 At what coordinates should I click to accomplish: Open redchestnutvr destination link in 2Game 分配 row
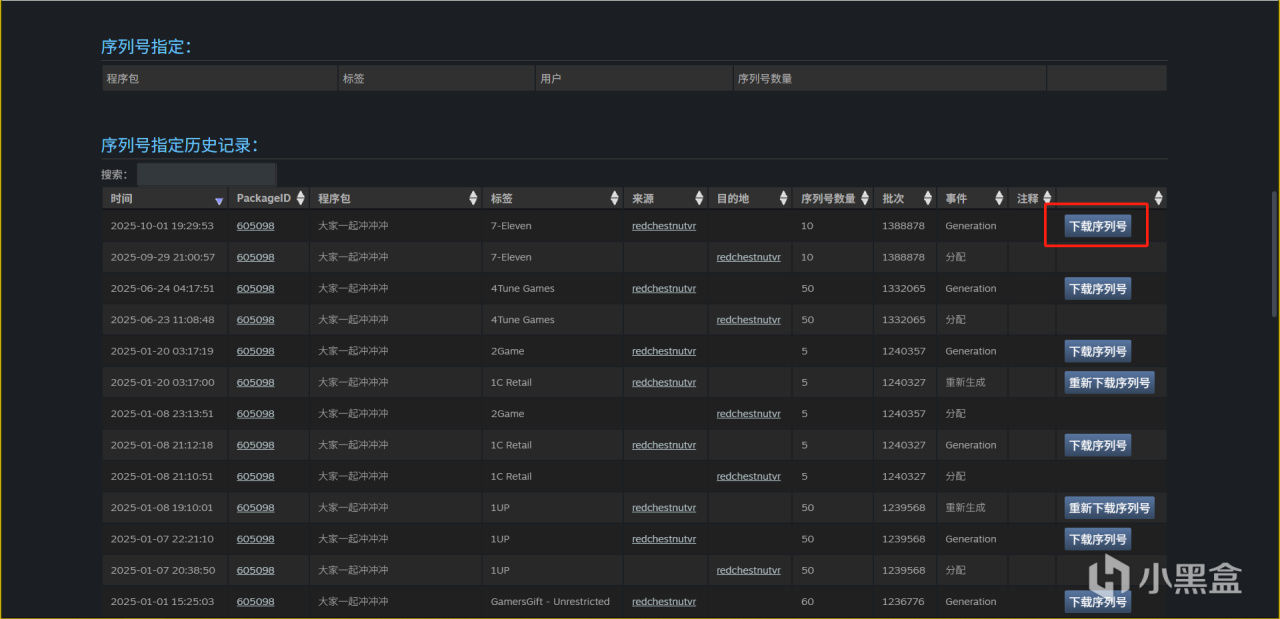click(748, 414)
